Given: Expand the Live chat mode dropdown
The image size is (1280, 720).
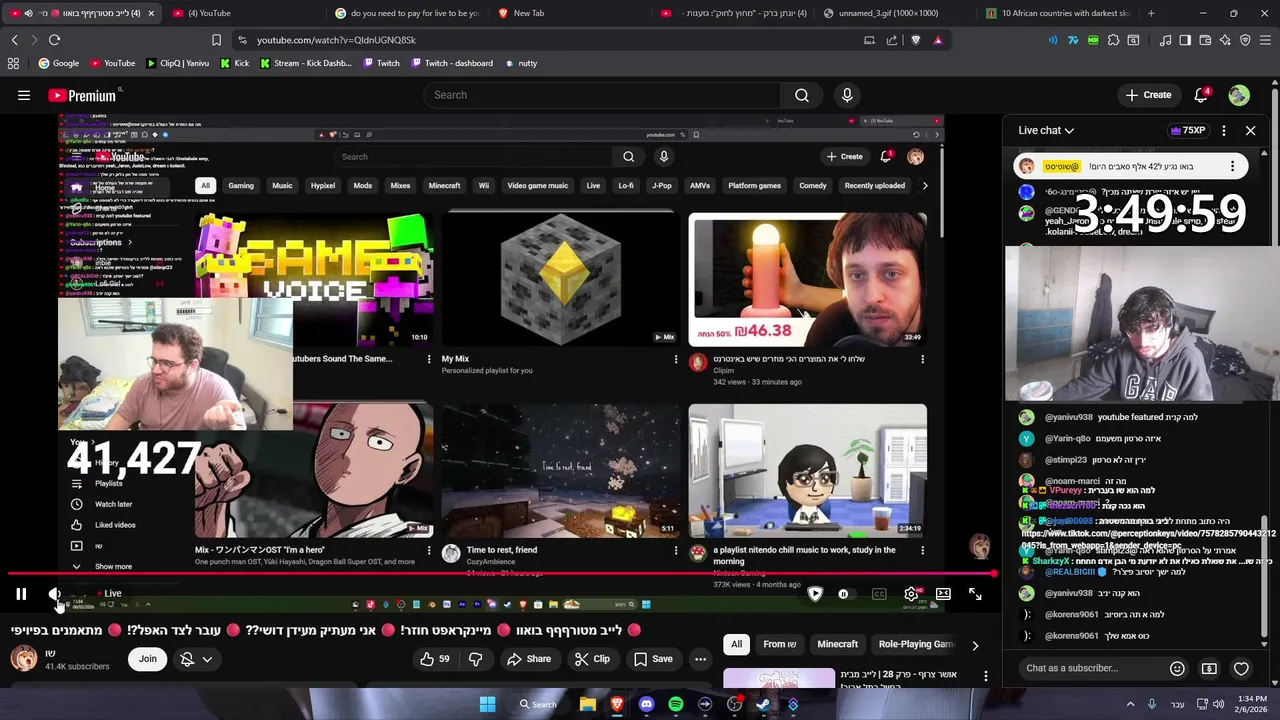Looking at the screenshot, I should click(x=1046, y=130).
